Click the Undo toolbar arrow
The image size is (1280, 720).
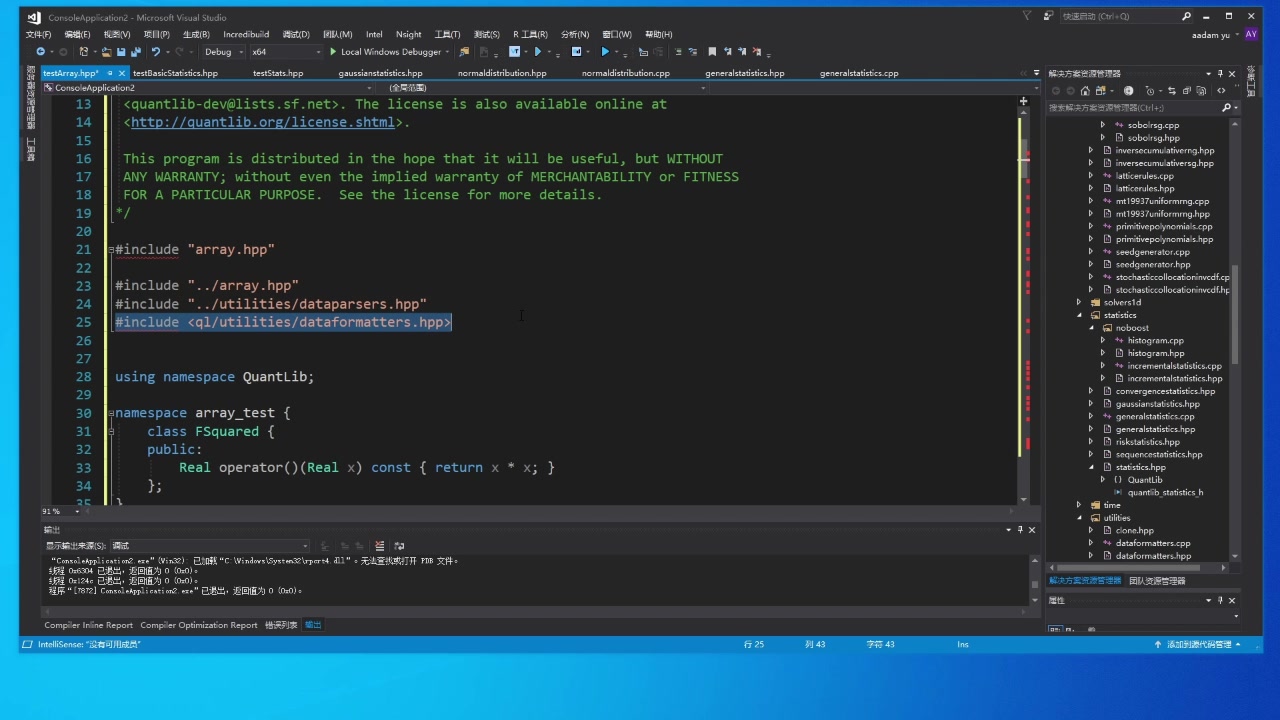pyautogui.click(x=156, y=52)
